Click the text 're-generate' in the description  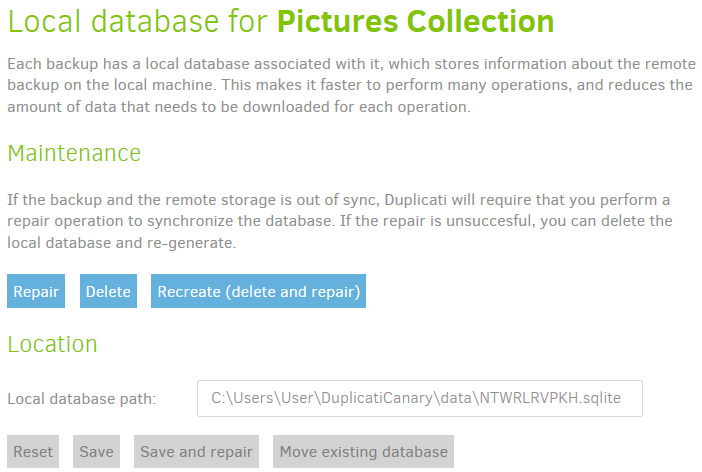[206, 242]
